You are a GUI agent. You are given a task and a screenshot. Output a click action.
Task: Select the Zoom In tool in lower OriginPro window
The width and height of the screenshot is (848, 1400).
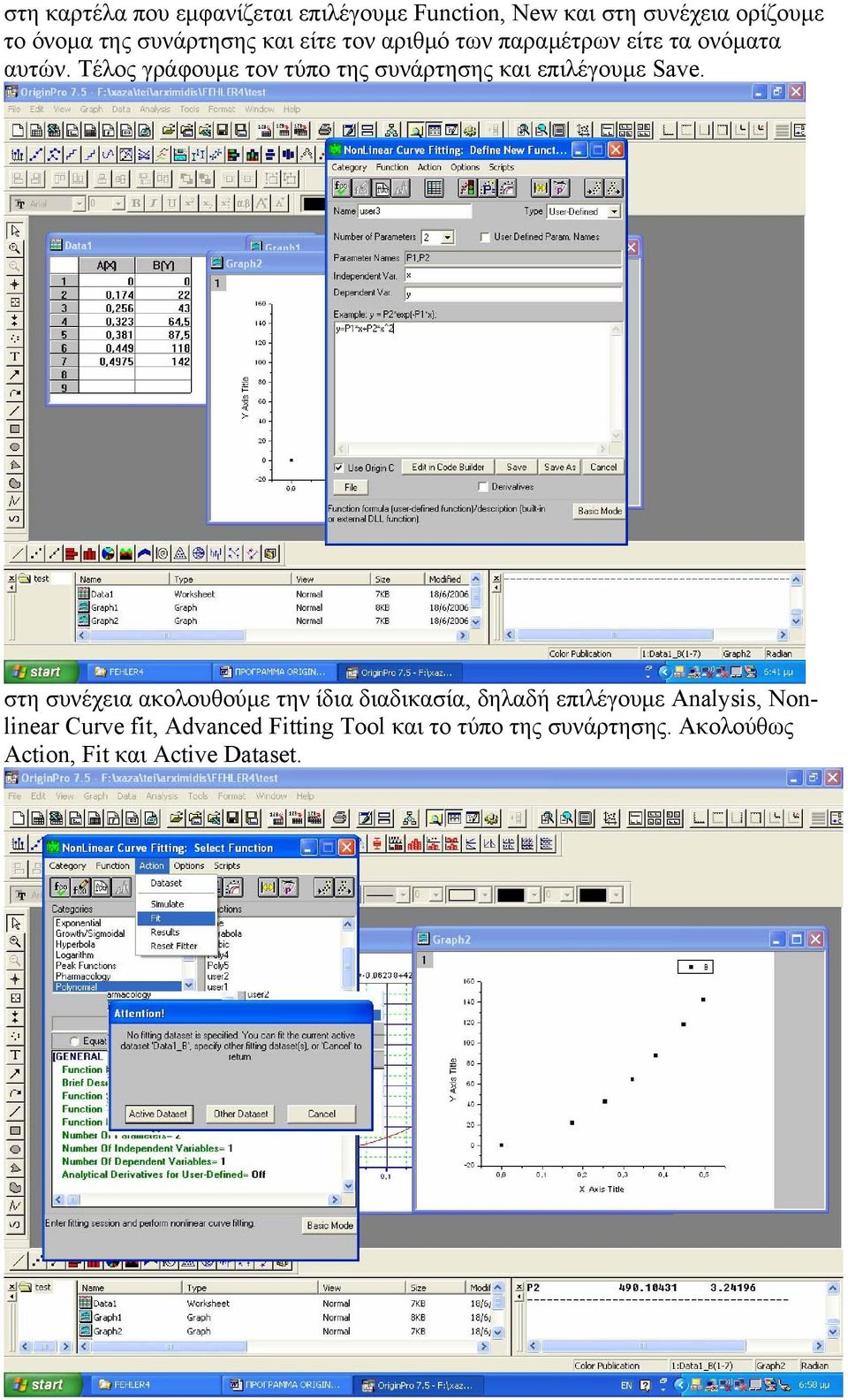click(15, 941)
